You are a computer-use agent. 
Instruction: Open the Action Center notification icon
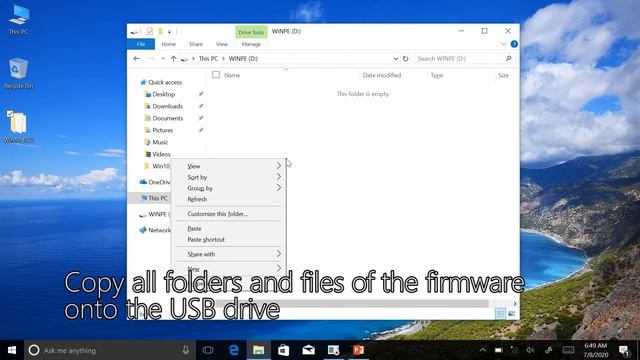tap(624, 350)
